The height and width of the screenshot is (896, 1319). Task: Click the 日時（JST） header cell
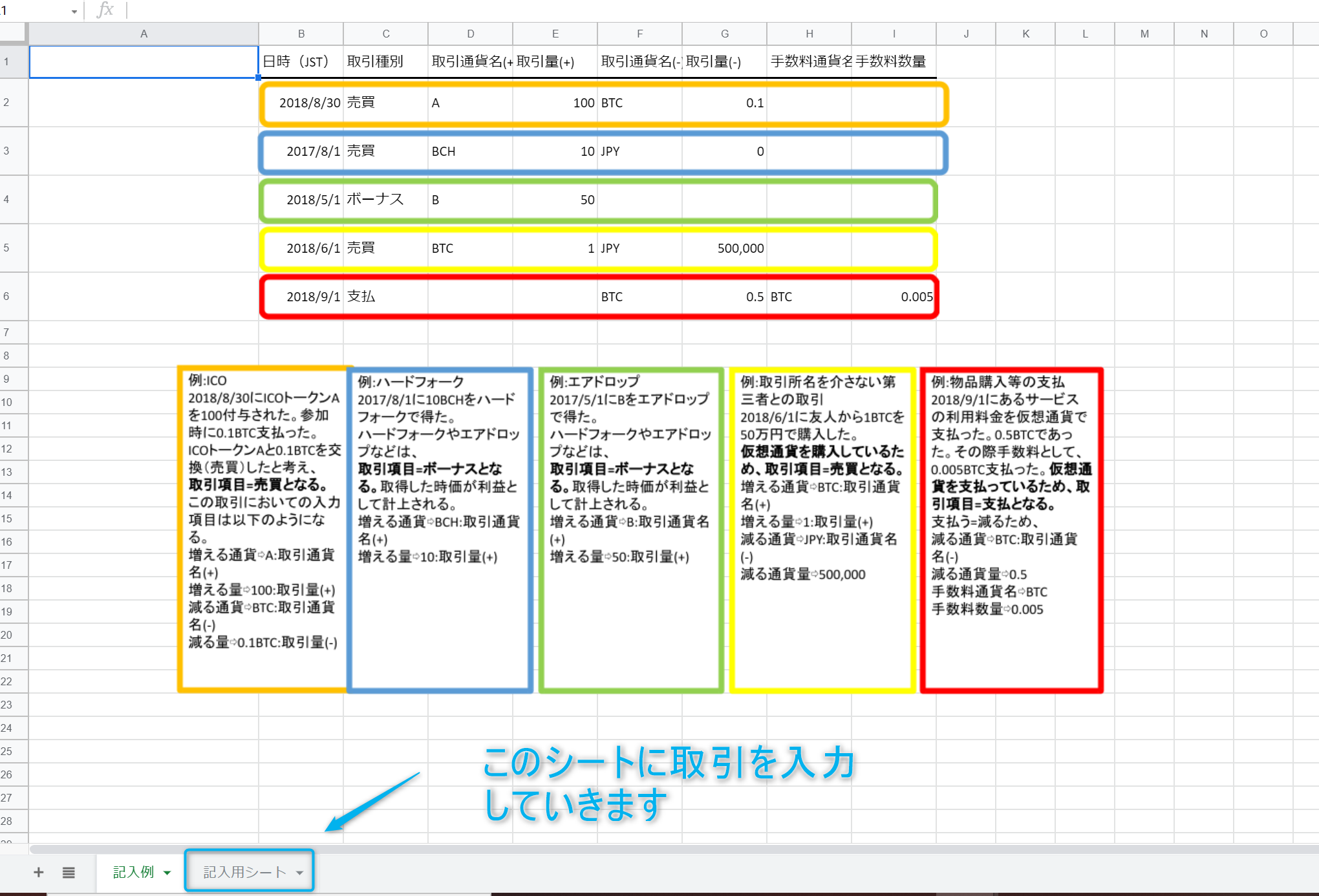point(301,62)
